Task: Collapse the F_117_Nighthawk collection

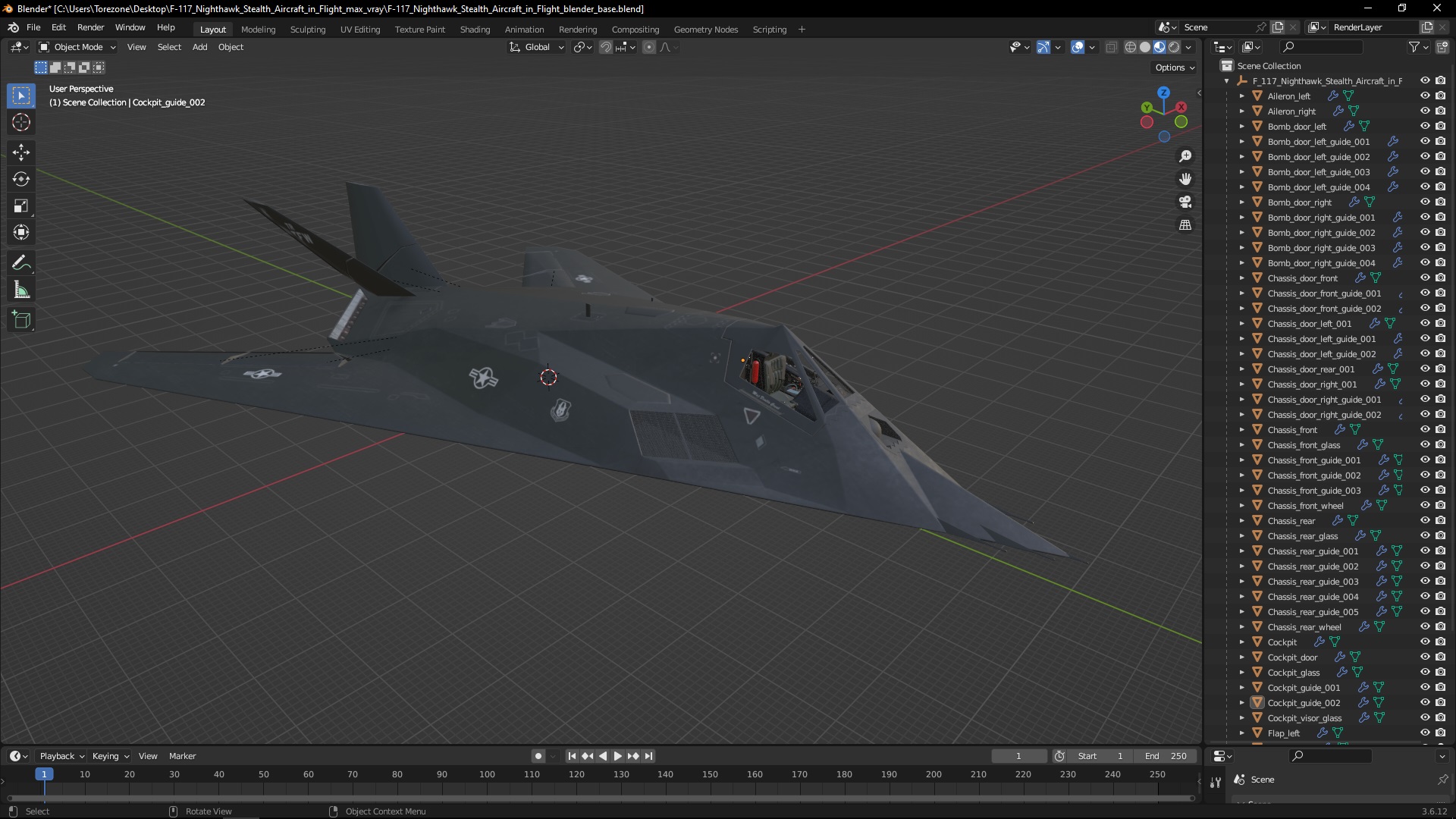Action: [1227, 81]
